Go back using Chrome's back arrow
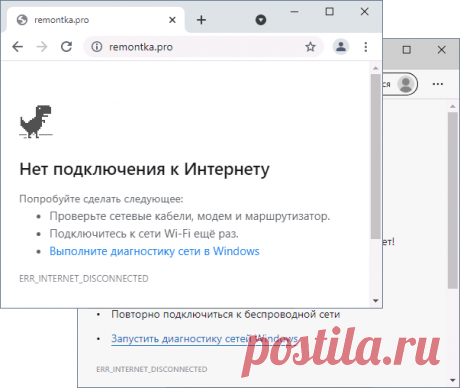 point(18,47)
